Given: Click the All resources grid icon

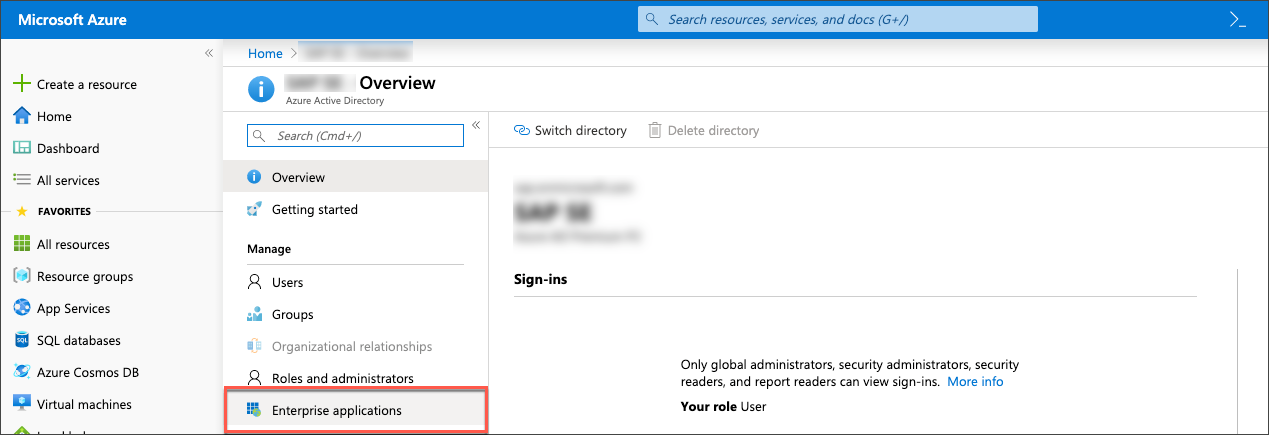Looking at the screenshot, I should click(x=22, y=244).
